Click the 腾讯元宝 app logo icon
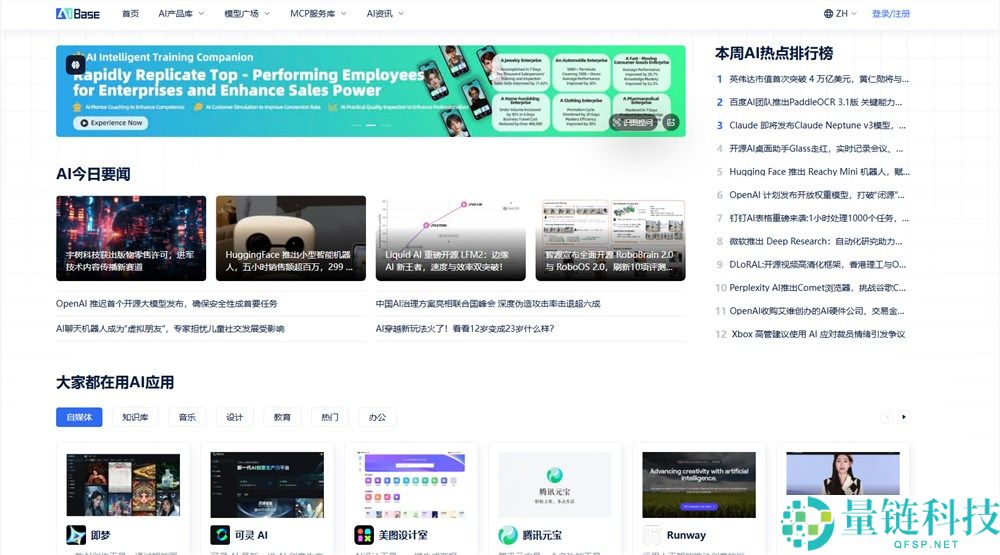The height and width of the screenshot is (555, 1000). pos(508,535)
